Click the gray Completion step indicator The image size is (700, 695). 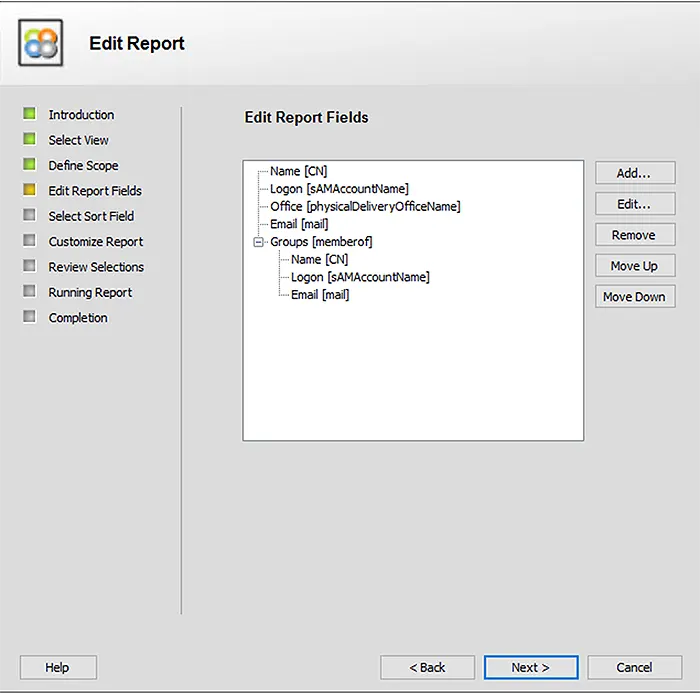coord(29,317)
